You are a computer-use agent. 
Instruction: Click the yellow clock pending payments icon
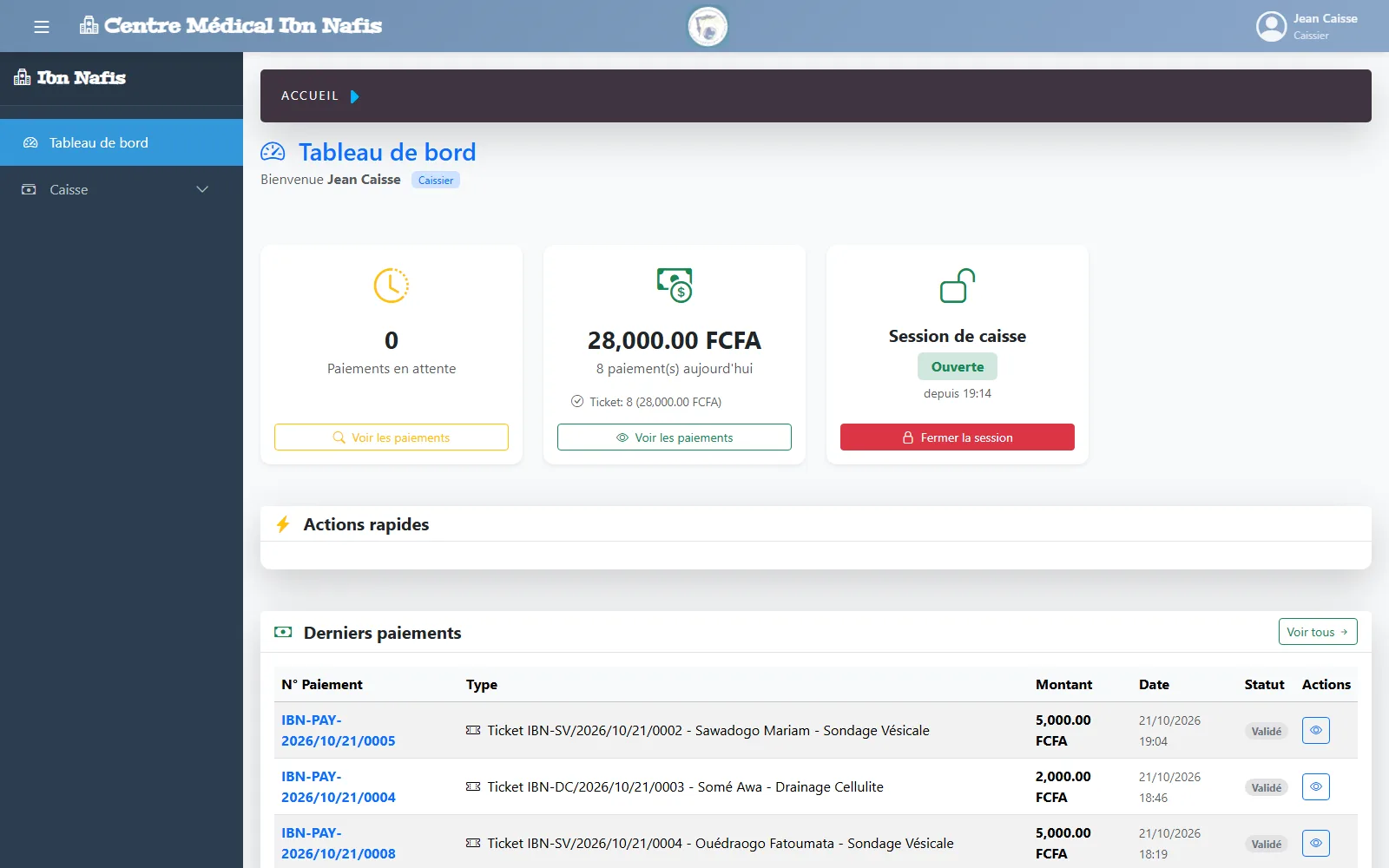click(392, 286)
